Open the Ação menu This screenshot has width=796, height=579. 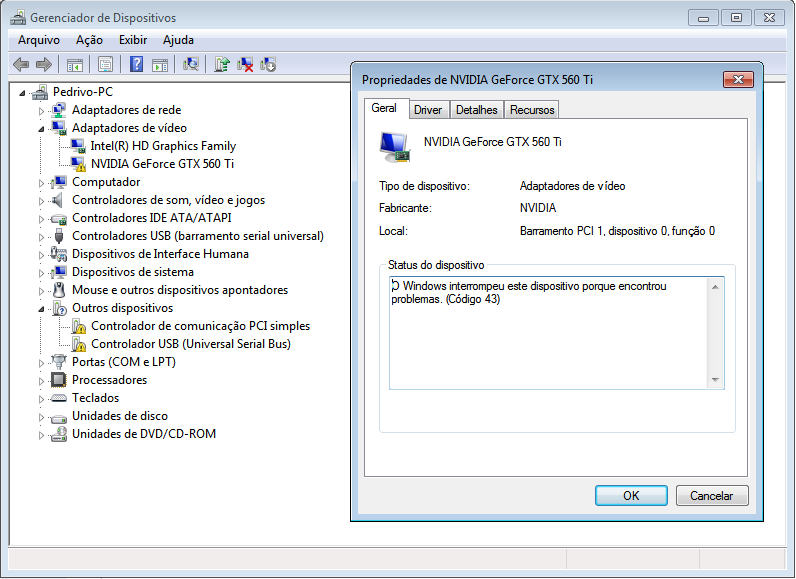(x=89, y=40)
